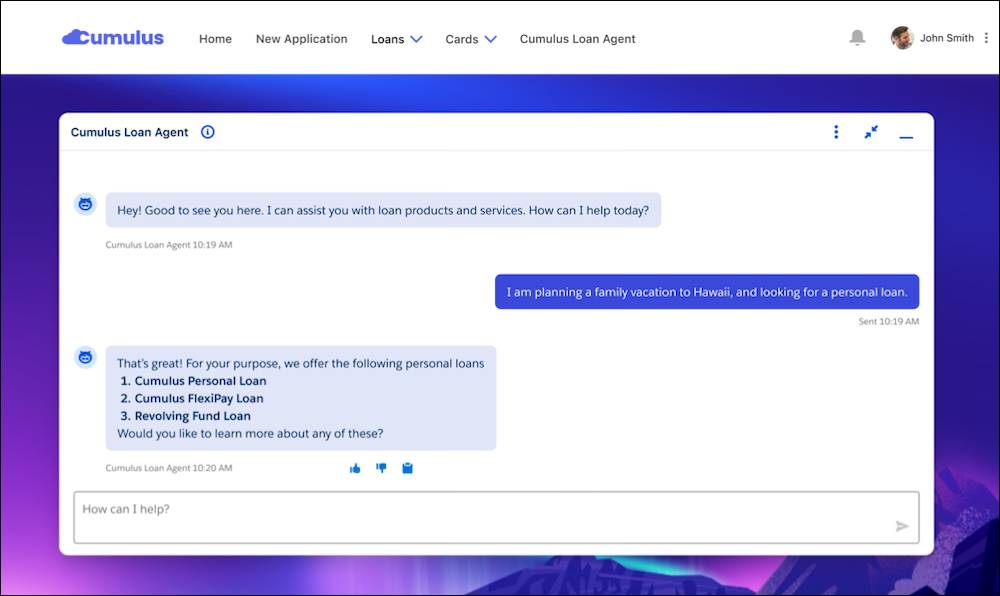Click the John Smith user name
The image size is (1000, 596).
tap(946, 38)
